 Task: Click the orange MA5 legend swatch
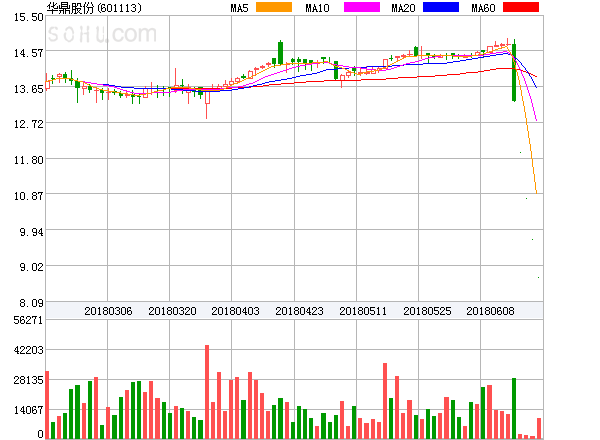coord(274,8)
